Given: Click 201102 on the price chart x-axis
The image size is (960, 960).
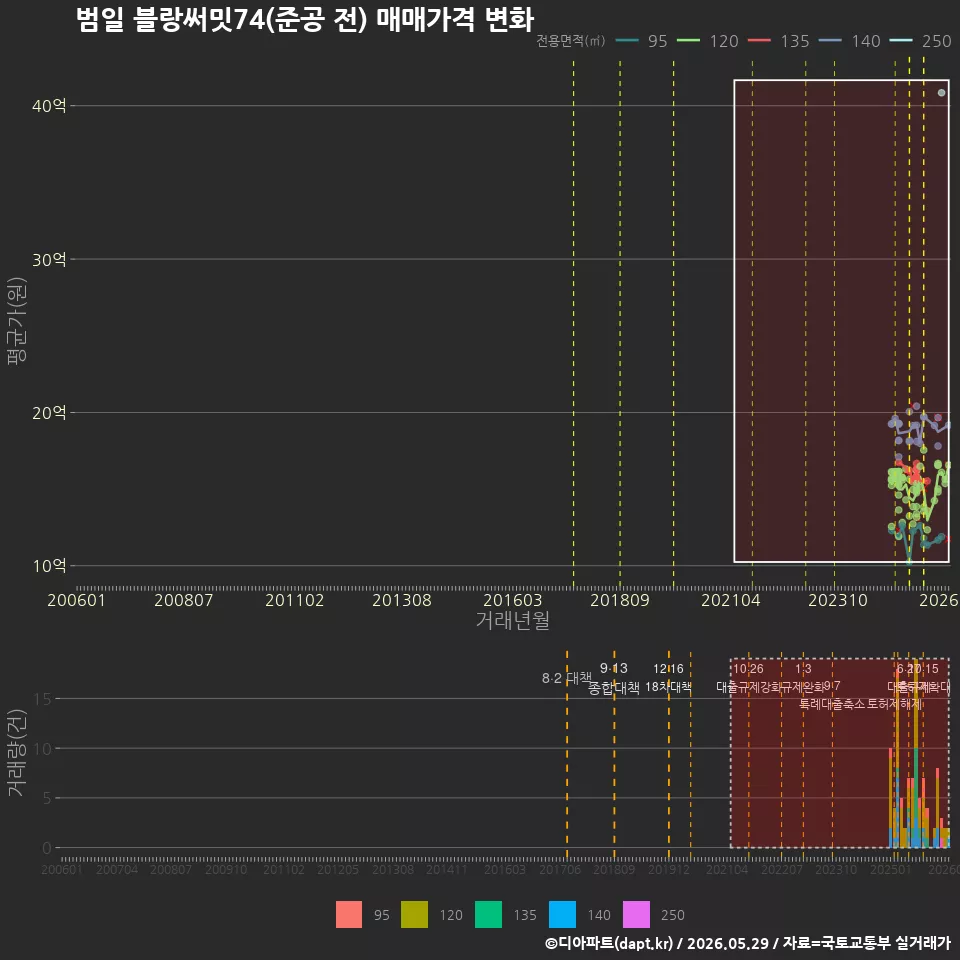Looking at the screenshot, I should [294, 600].
